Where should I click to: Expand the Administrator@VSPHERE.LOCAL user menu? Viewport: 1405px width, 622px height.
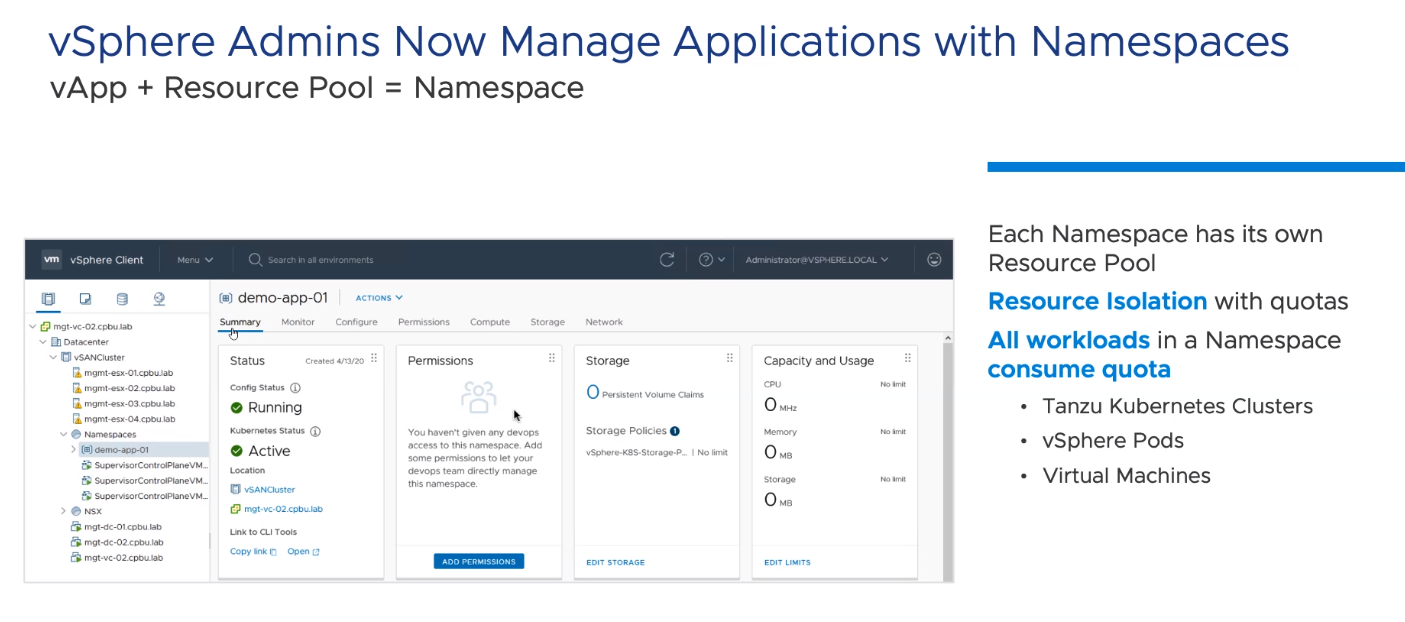coord(817,260)
